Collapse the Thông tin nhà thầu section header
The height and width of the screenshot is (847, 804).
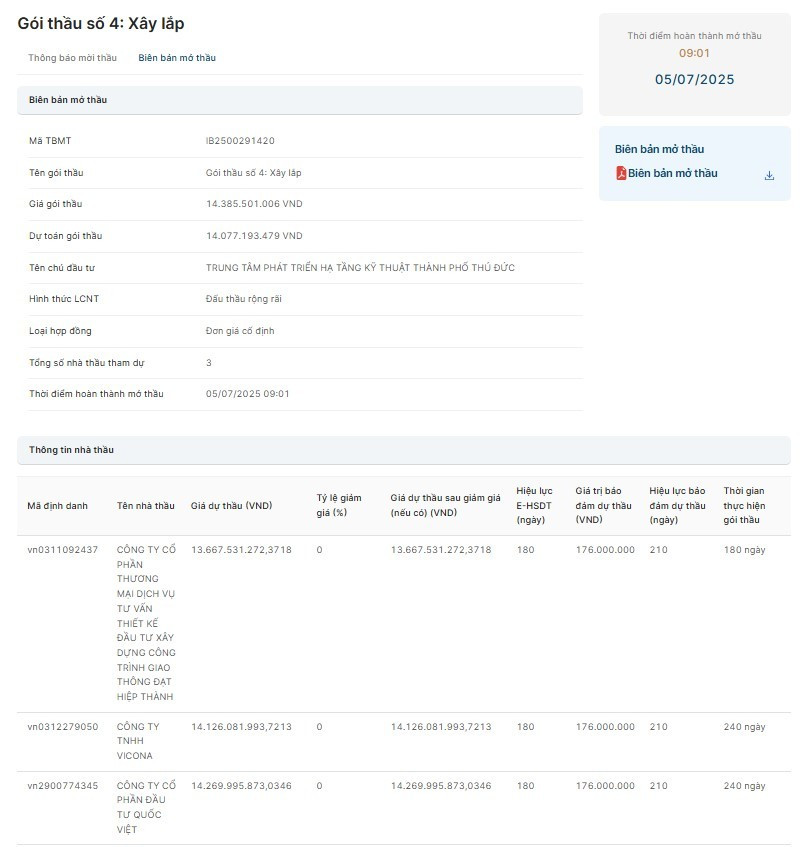click(403, 450)
